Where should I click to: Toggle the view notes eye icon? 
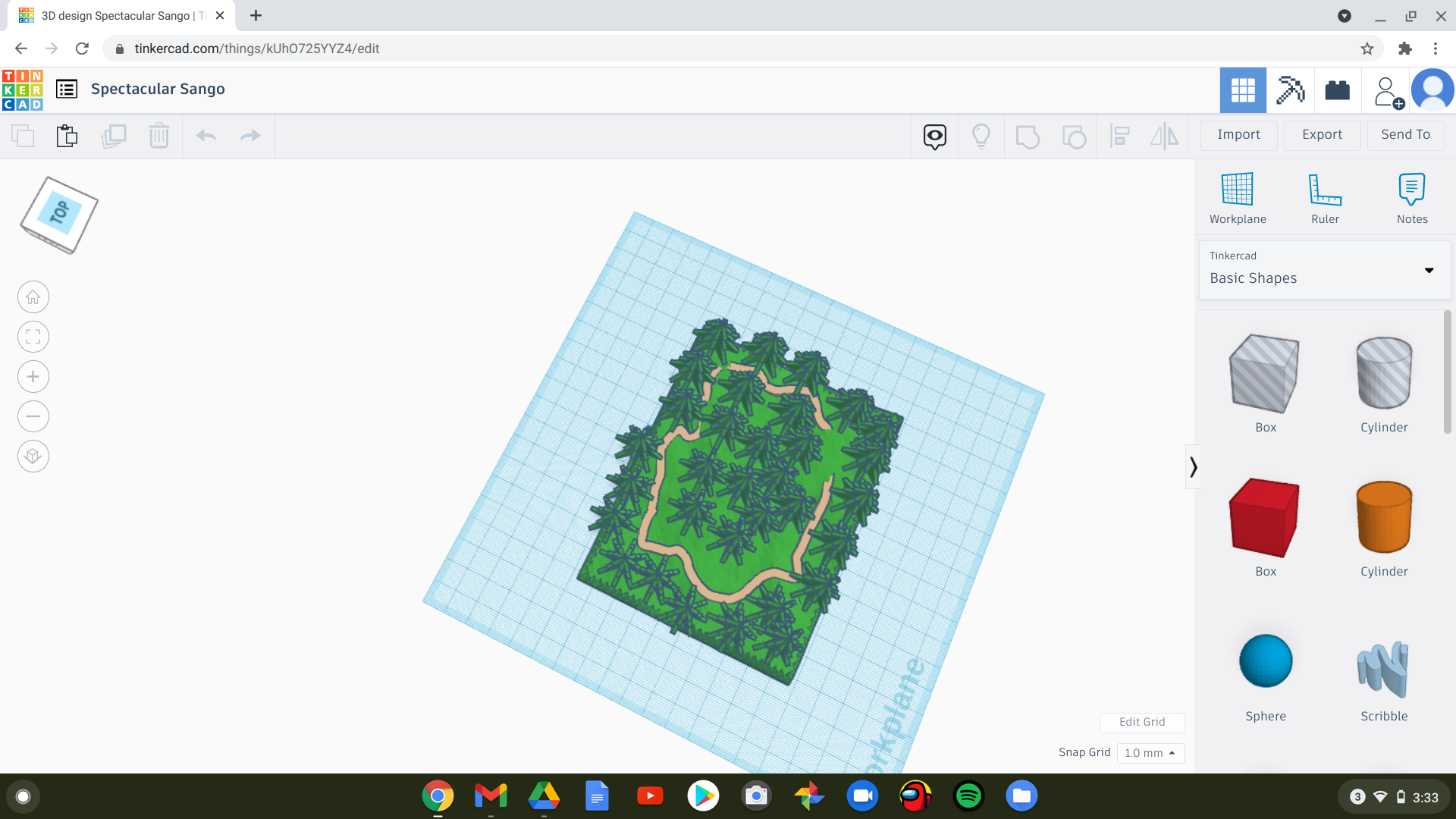[x=935, y=136]
